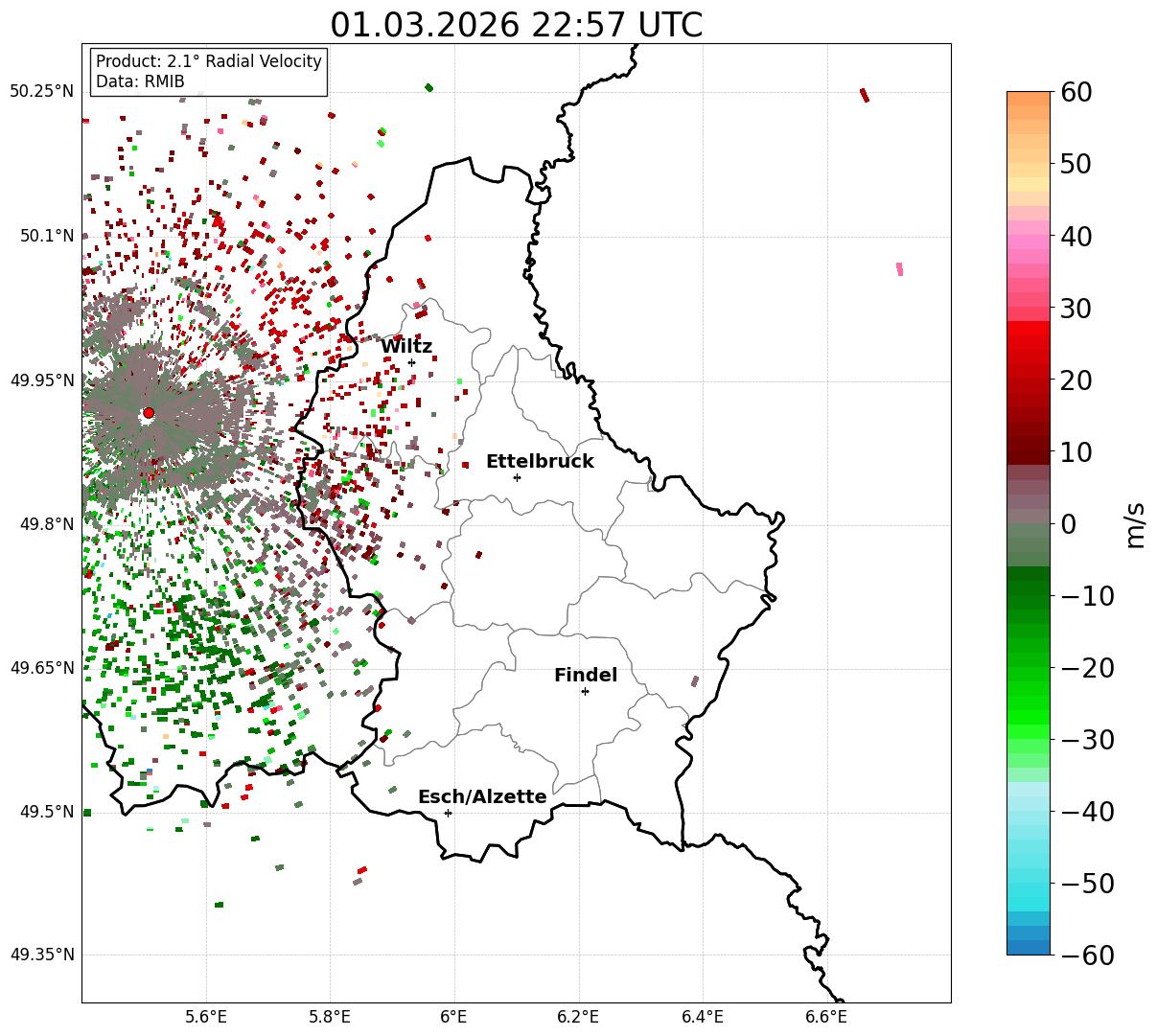Click the colorbar tick label −30

(x=1087, y=739)
